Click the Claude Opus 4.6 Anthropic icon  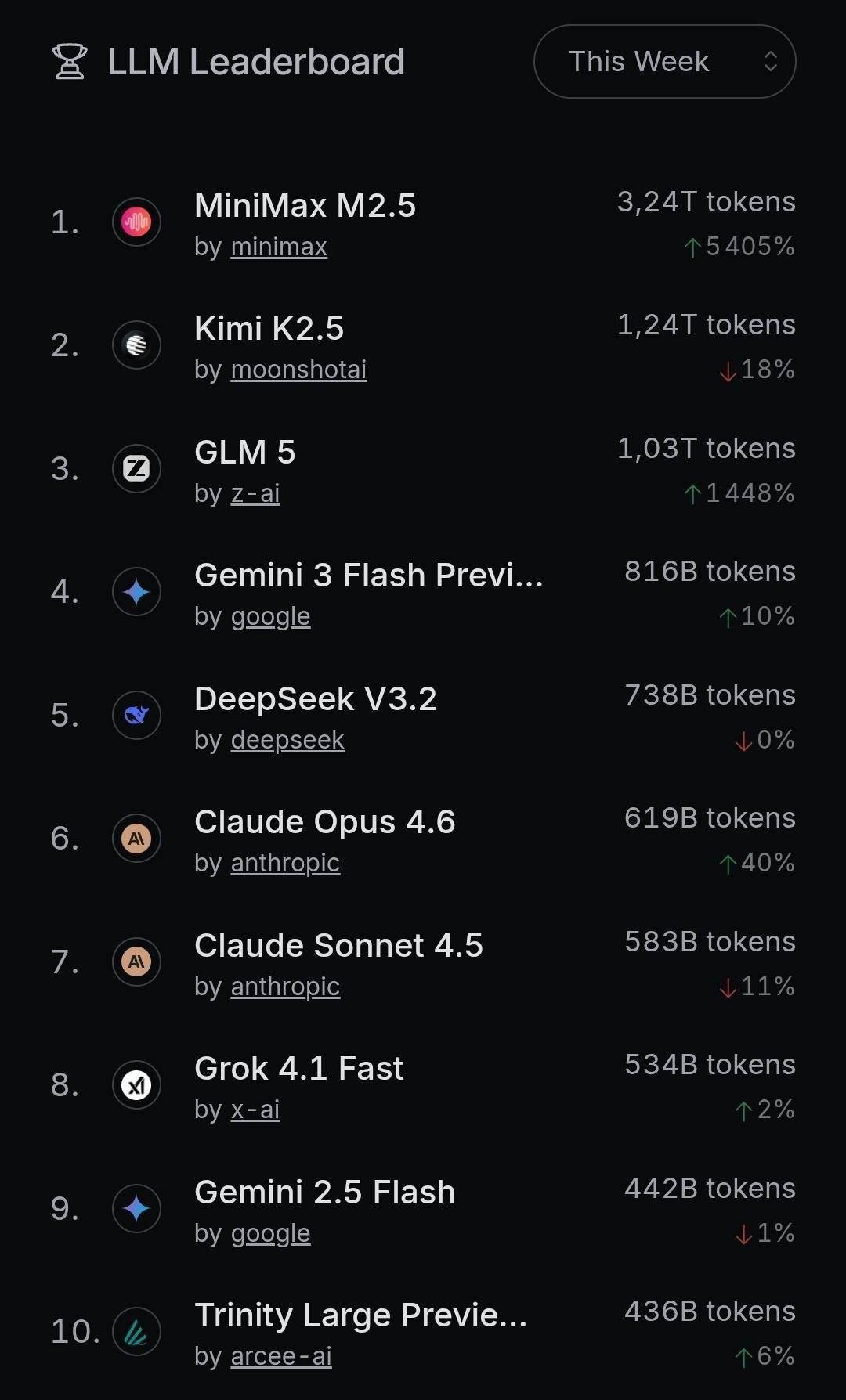136,839
